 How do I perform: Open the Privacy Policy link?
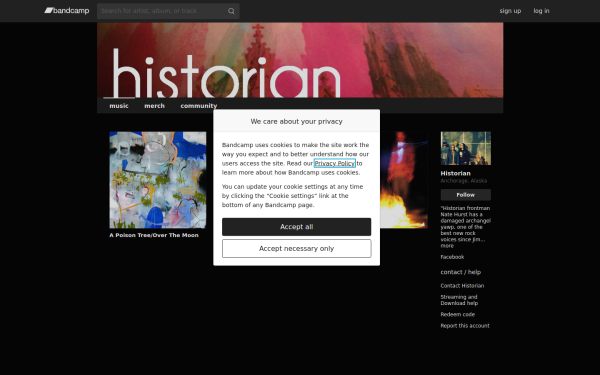pos(335,163)
